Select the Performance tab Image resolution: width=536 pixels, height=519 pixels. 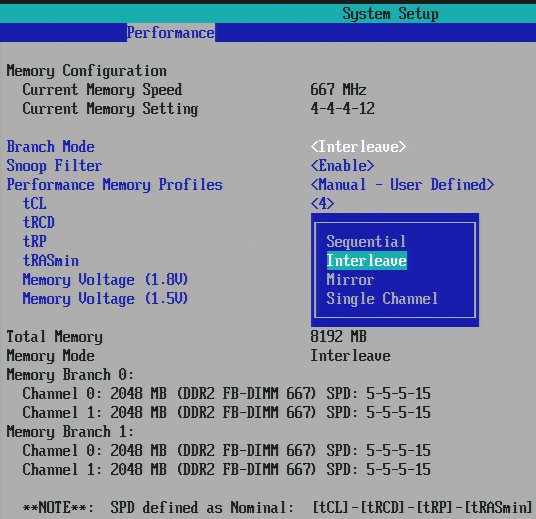[171, 33]
